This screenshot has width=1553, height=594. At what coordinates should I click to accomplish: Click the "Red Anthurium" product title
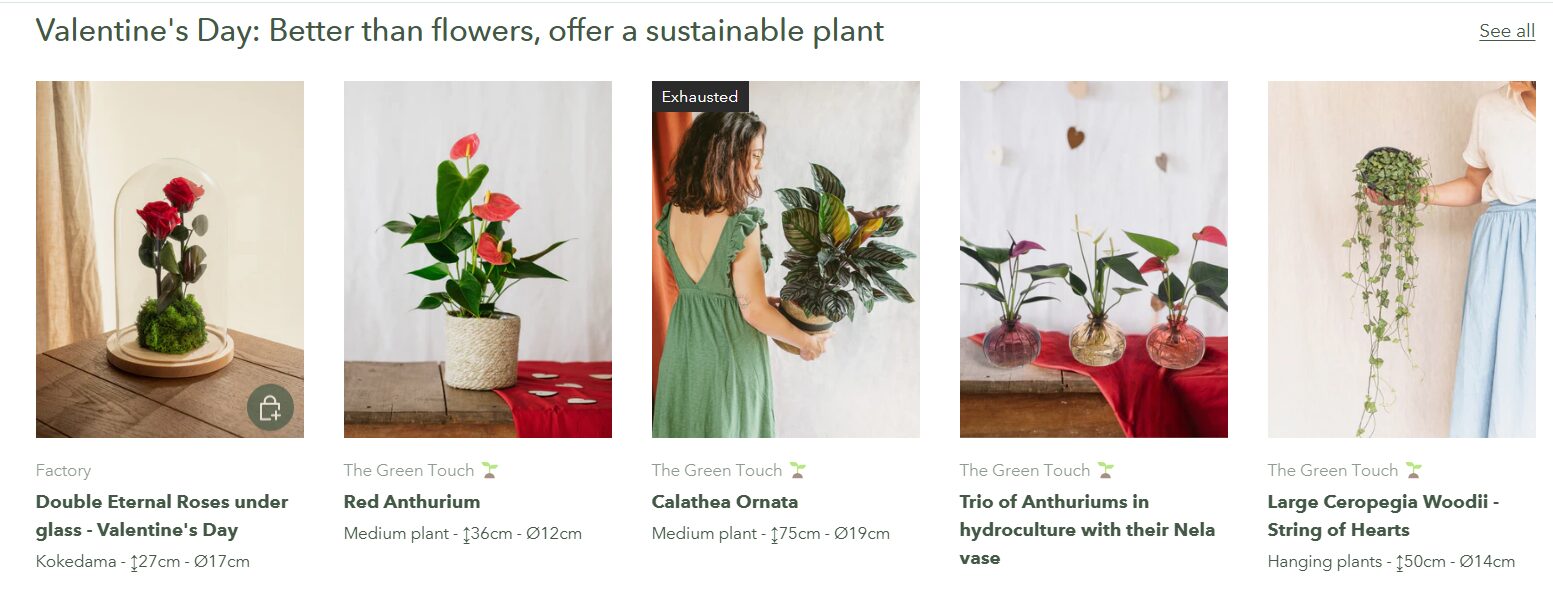pos(412,502)
